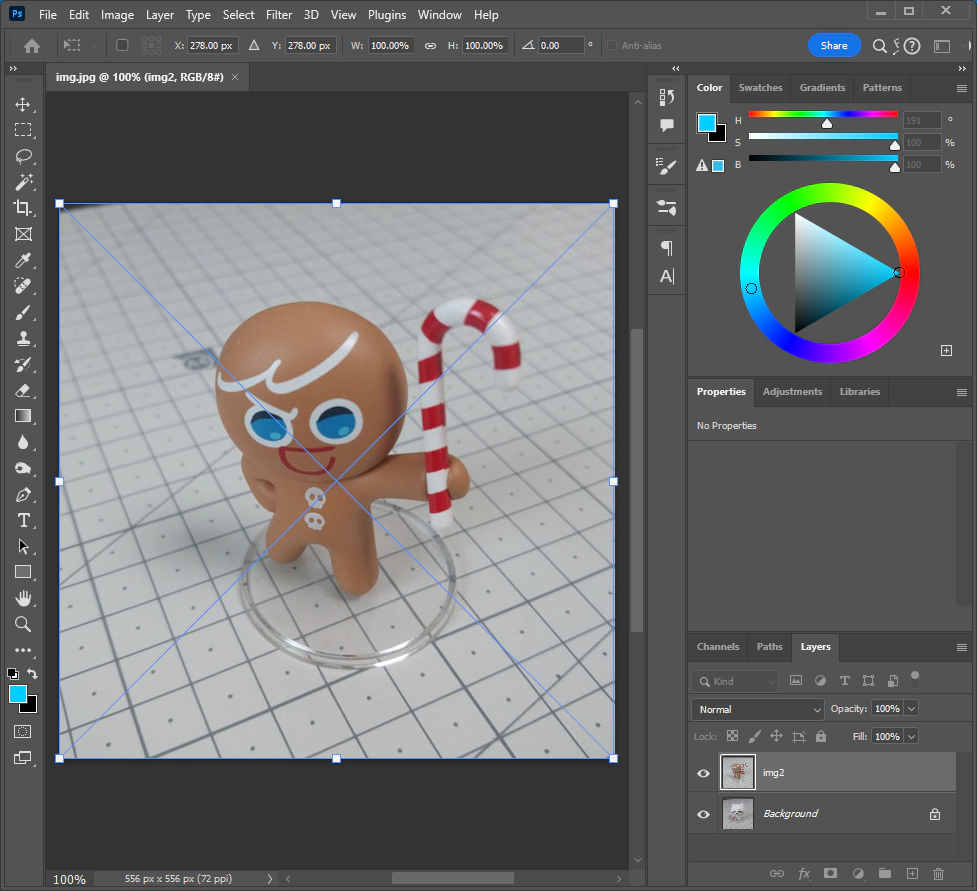Select the Rectangular Marquee tool

click(x=23, y=130)
